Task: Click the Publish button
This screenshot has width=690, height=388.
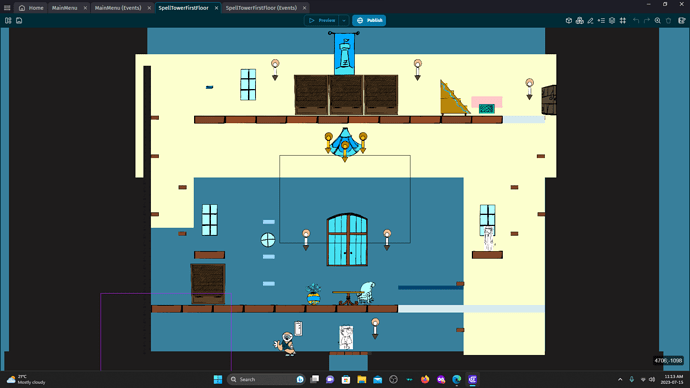Action: (x=369, y=20)
